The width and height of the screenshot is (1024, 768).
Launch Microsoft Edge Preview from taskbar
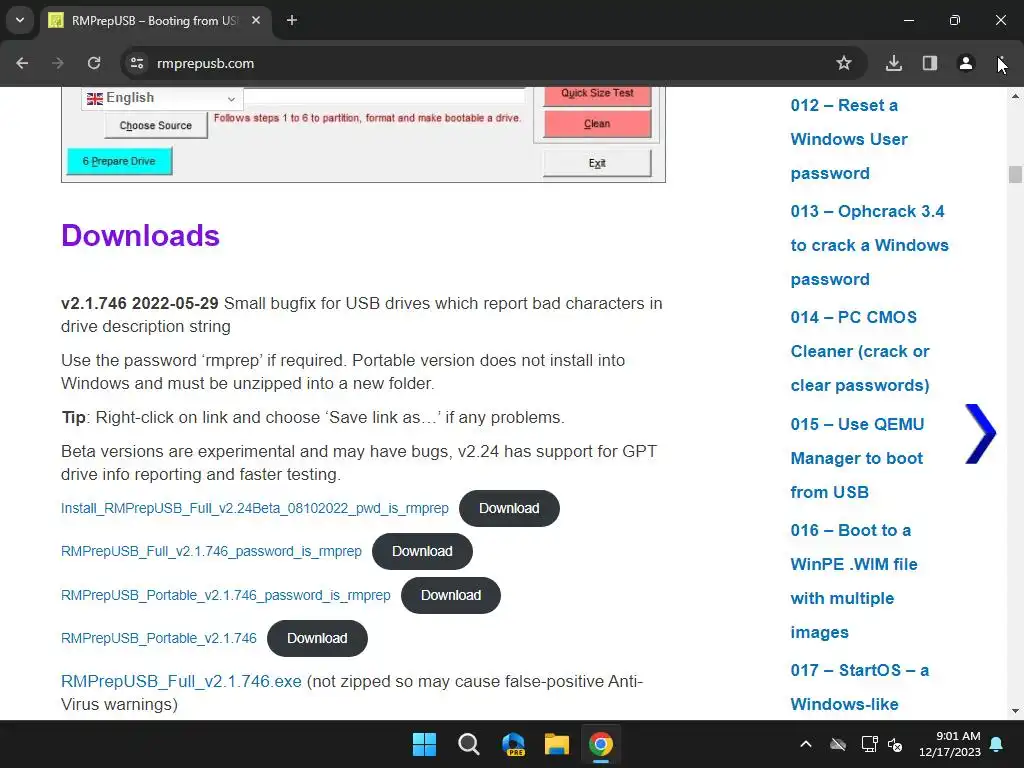513,744
